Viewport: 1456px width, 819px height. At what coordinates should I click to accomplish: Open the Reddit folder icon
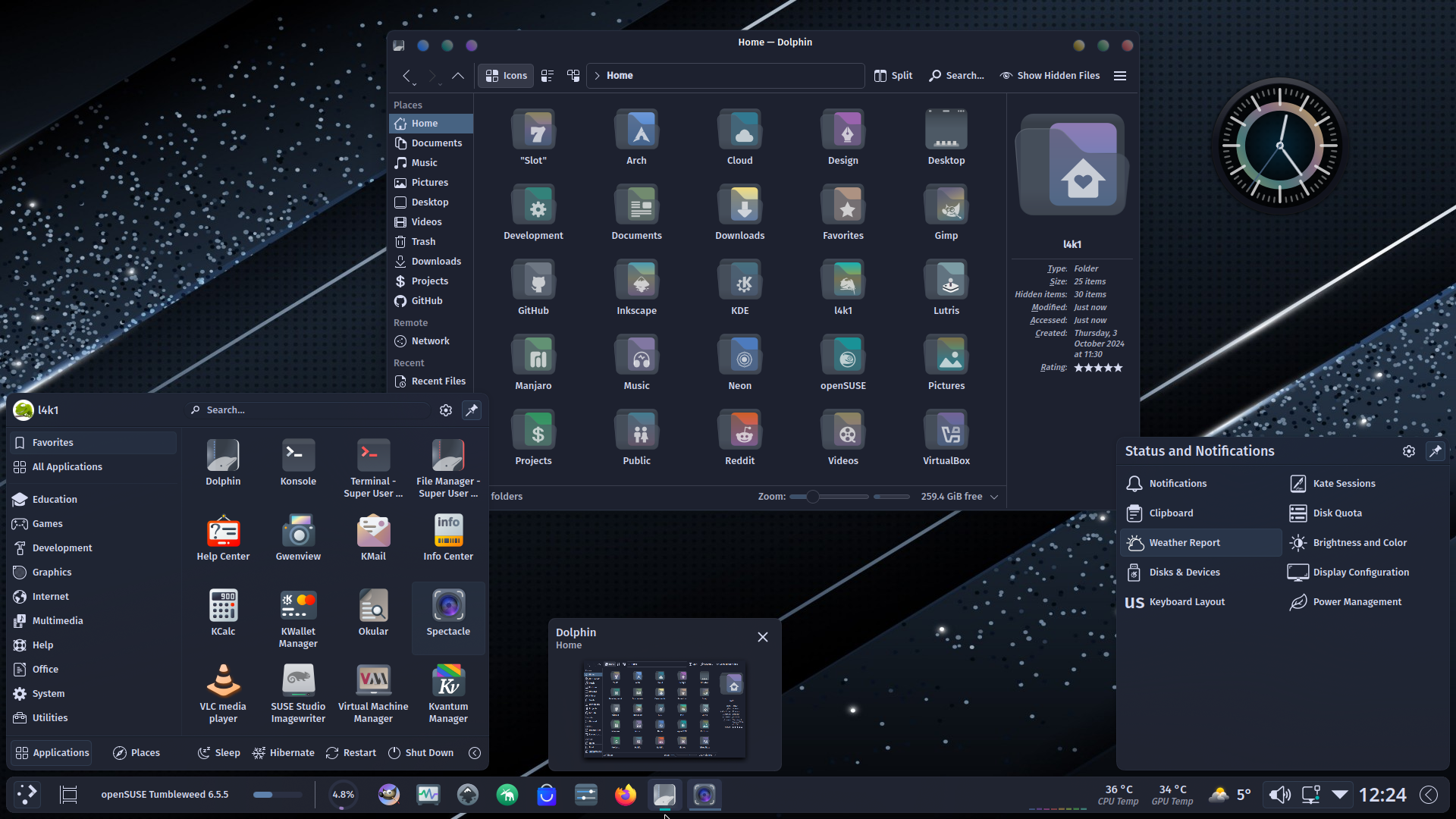(x=739, y=431)
